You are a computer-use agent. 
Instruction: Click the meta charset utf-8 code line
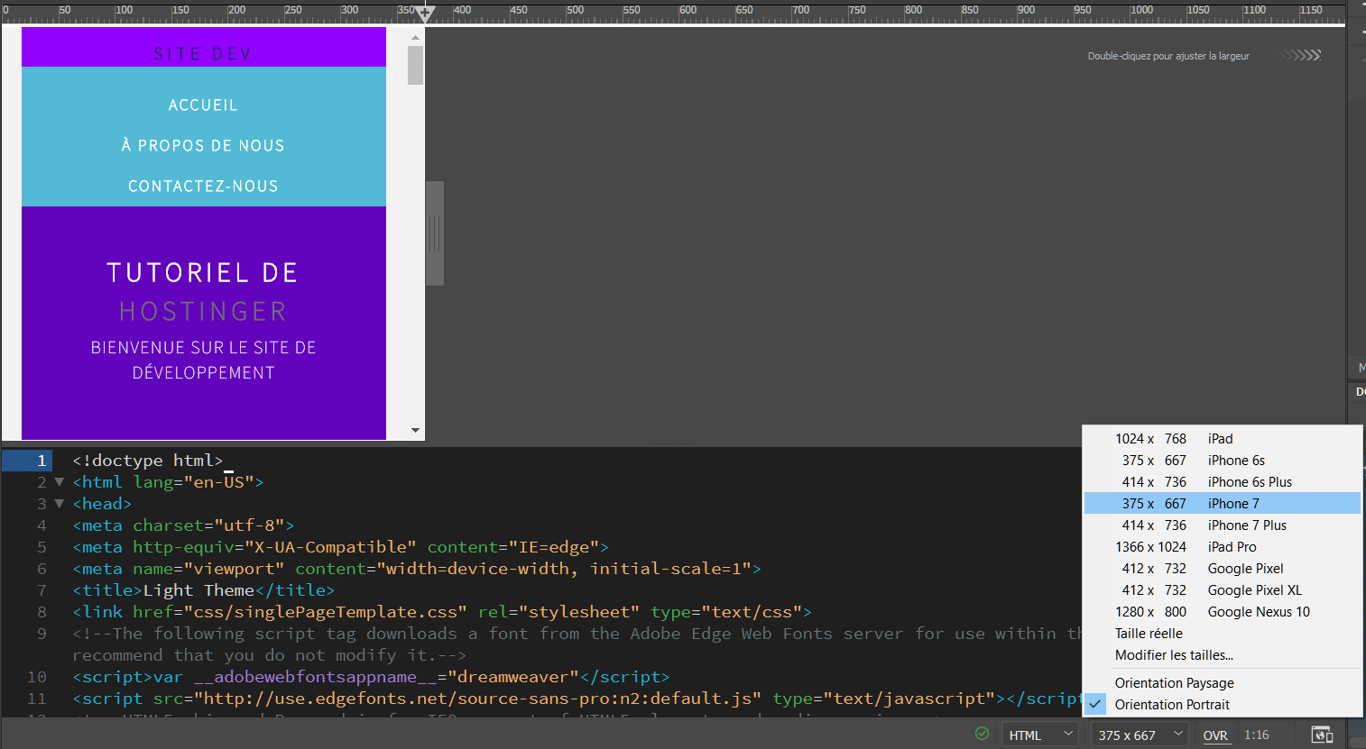pos(183,526)
